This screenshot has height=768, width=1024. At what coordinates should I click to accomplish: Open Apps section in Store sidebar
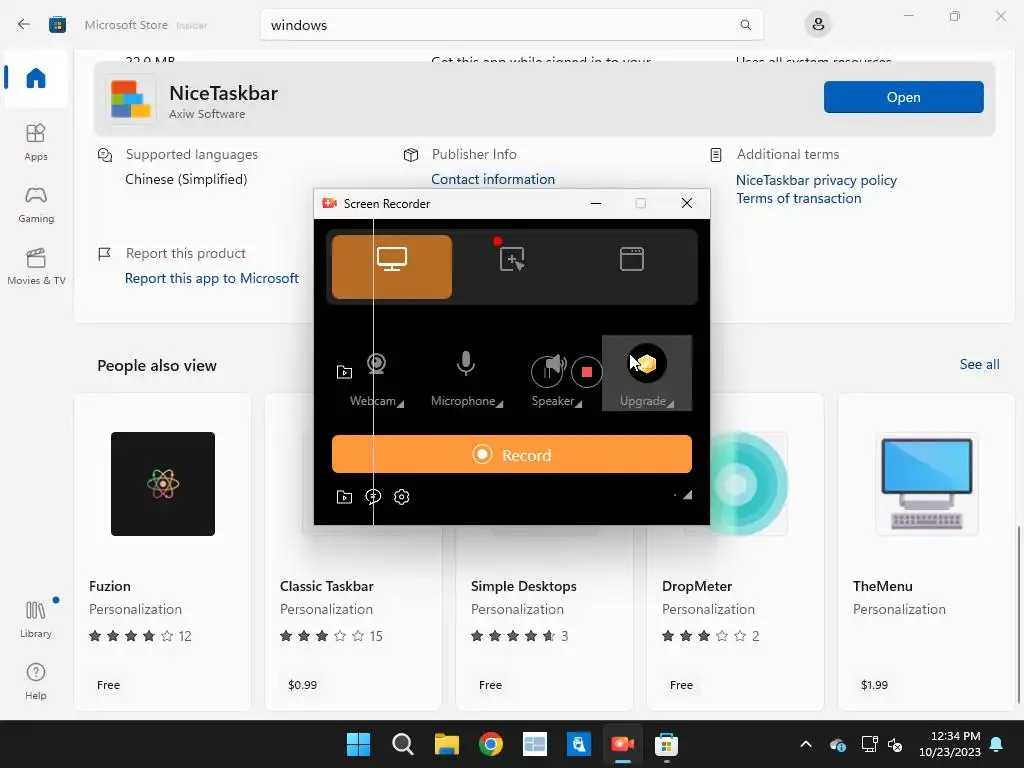[36, 142]
